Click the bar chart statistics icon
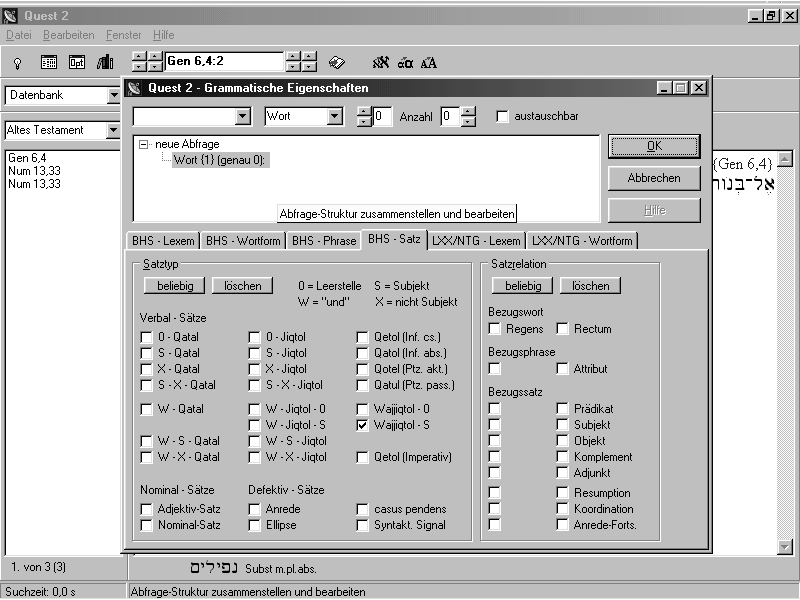The width and height of the screenshot is (800, 600). coord(105,62)
